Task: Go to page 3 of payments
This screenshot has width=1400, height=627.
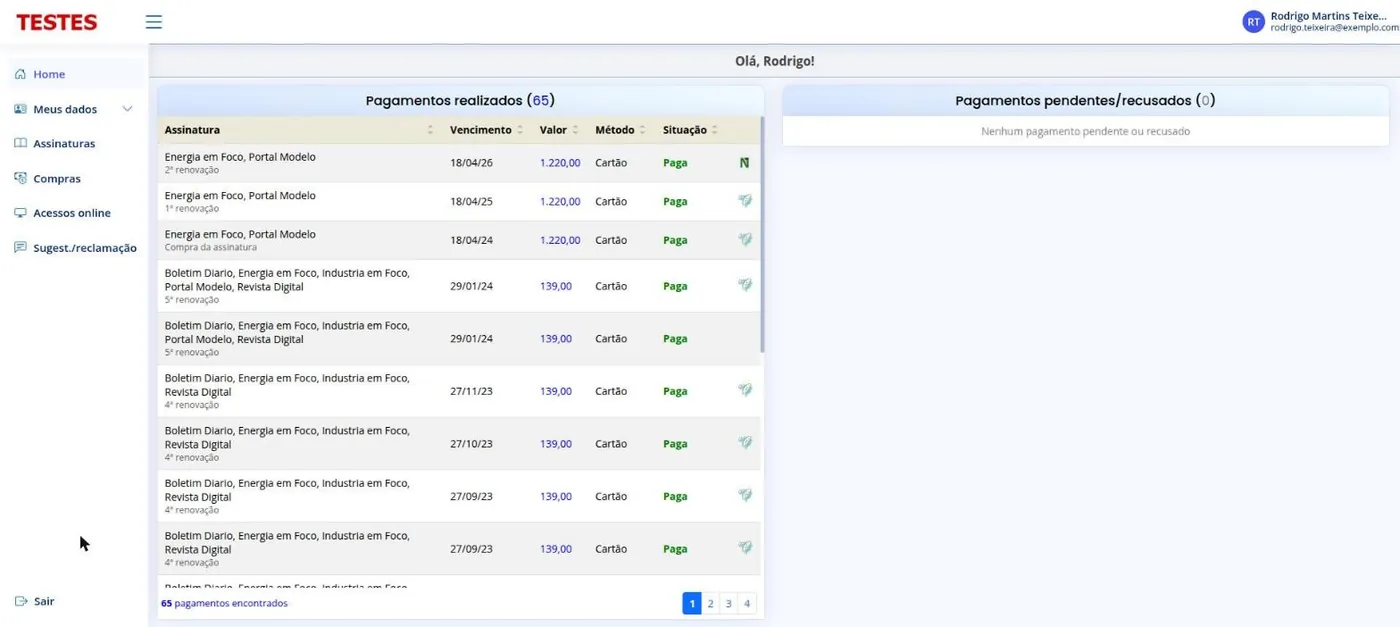Action: click(x=729, y=603)
